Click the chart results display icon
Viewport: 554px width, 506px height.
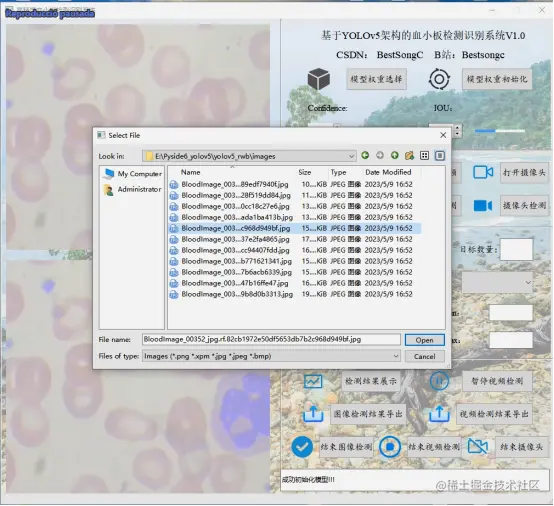pyautogui.click(x=313, y=381)
